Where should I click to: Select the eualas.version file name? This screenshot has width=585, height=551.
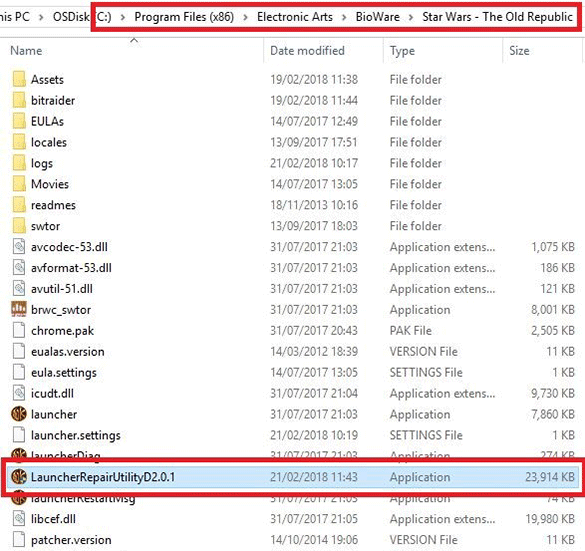[x=68, y=351]
